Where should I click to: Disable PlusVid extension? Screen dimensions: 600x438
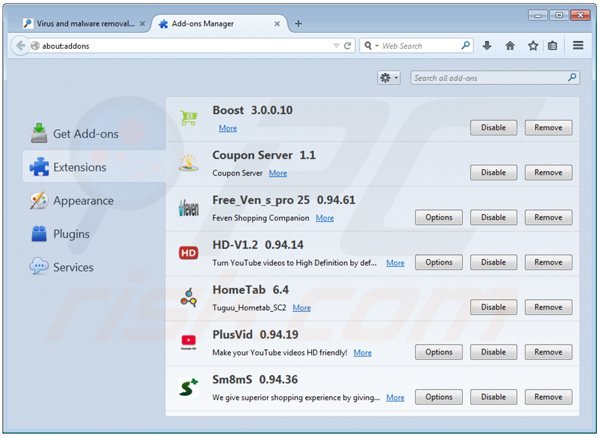(493, 352)
